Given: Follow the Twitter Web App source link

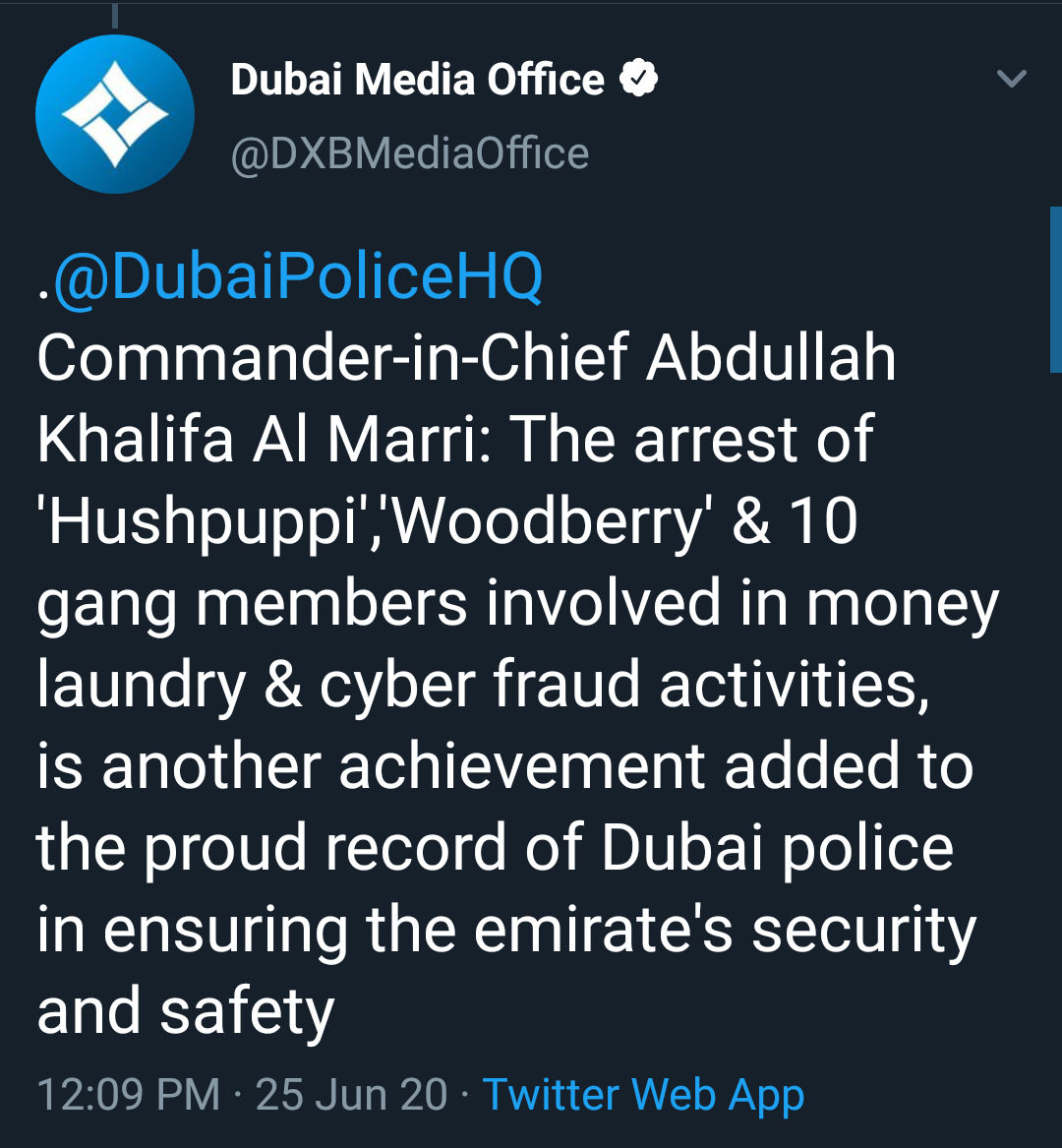Looking at the screenshot, I should coord(643,1094).
